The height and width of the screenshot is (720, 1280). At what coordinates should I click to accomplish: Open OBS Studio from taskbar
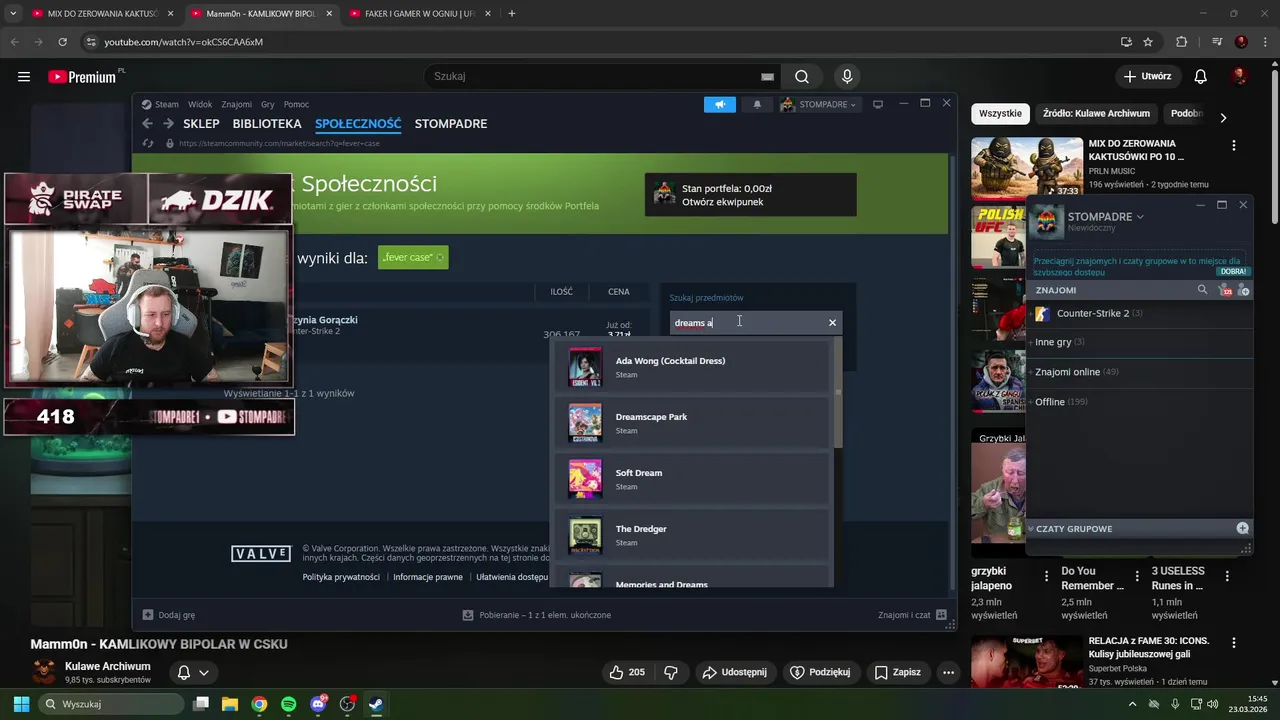(347, 704)
